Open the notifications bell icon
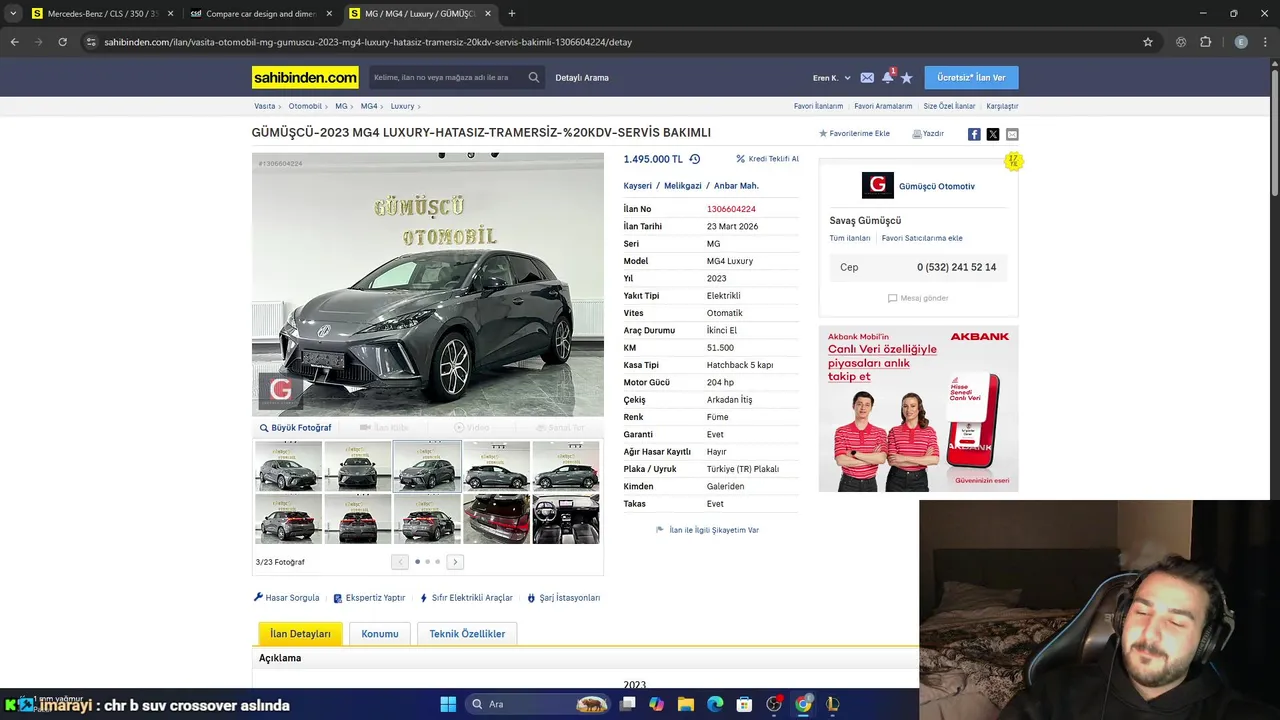The width and height of the screenshot is (1280, 720). point(887,77)
